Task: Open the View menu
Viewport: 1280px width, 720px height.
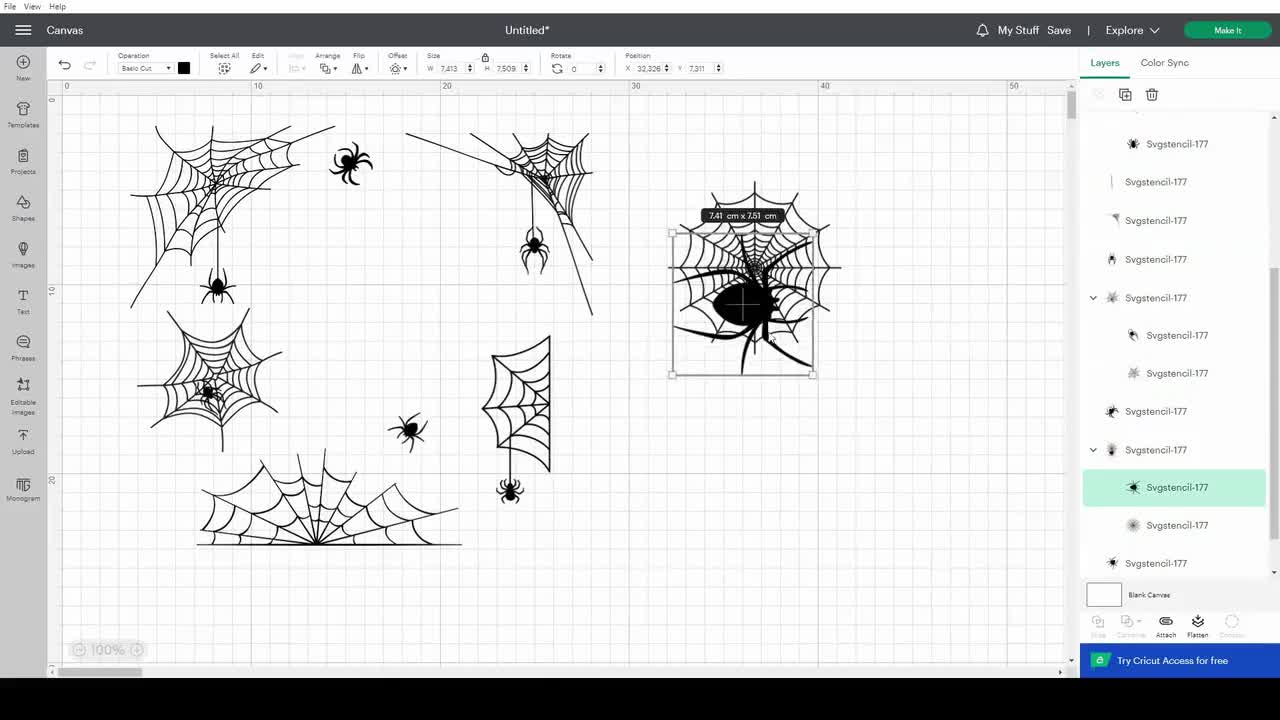Action: pyautogui.click(x=32, y=6)
